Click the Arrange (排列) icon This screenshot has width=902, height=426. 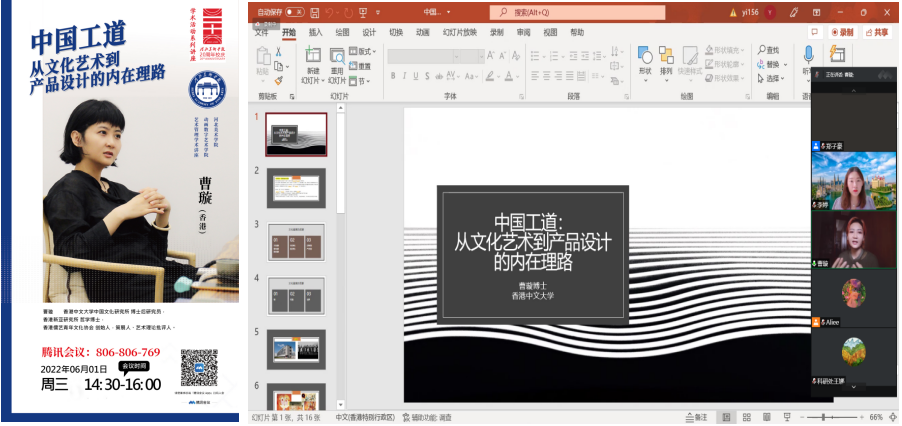coord(666,54)
